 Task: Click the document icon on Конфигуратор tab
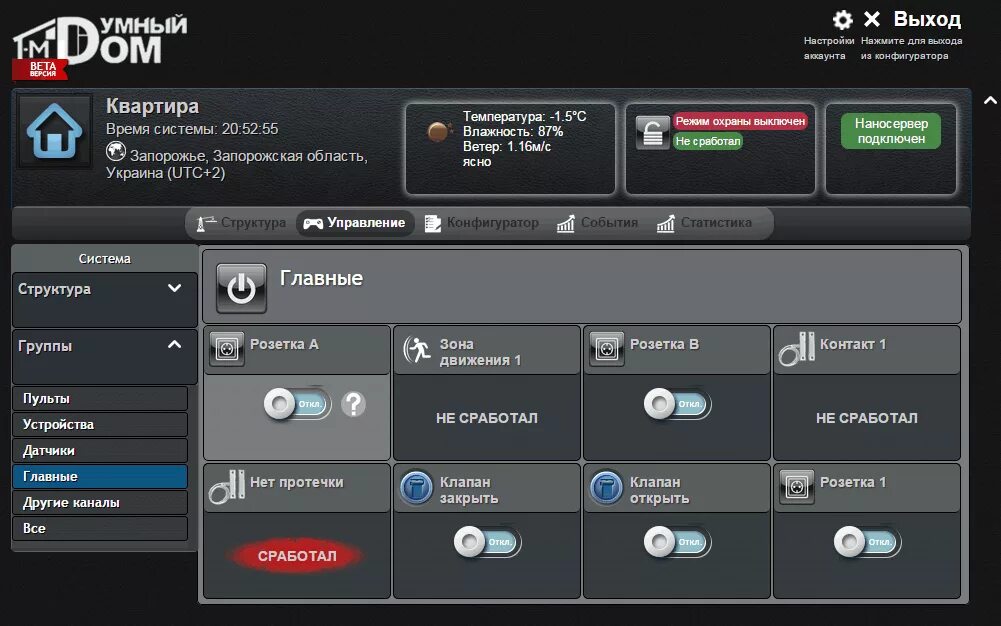click(433, 223)
